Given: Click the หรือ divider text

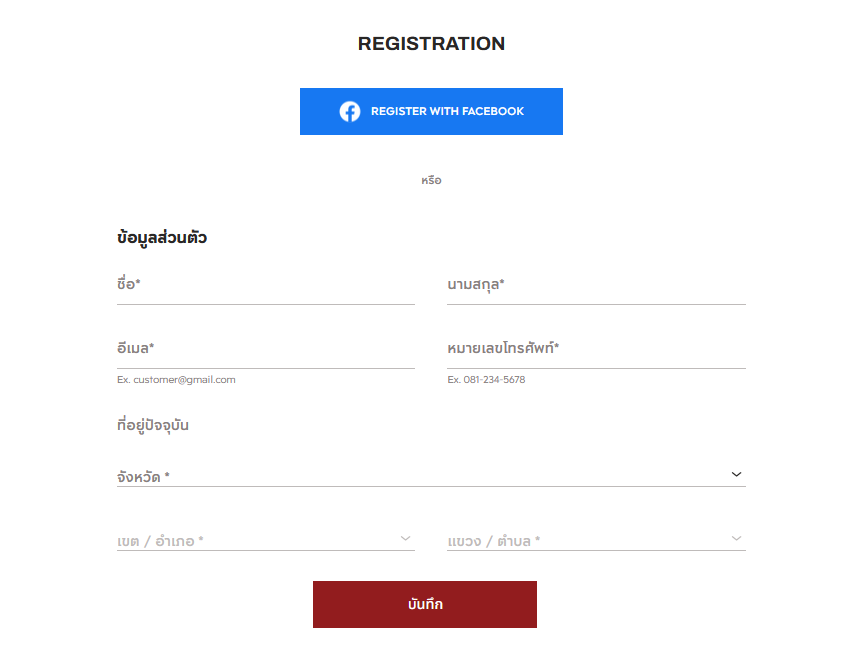Looking at the screenshot, I should [431, 181].
